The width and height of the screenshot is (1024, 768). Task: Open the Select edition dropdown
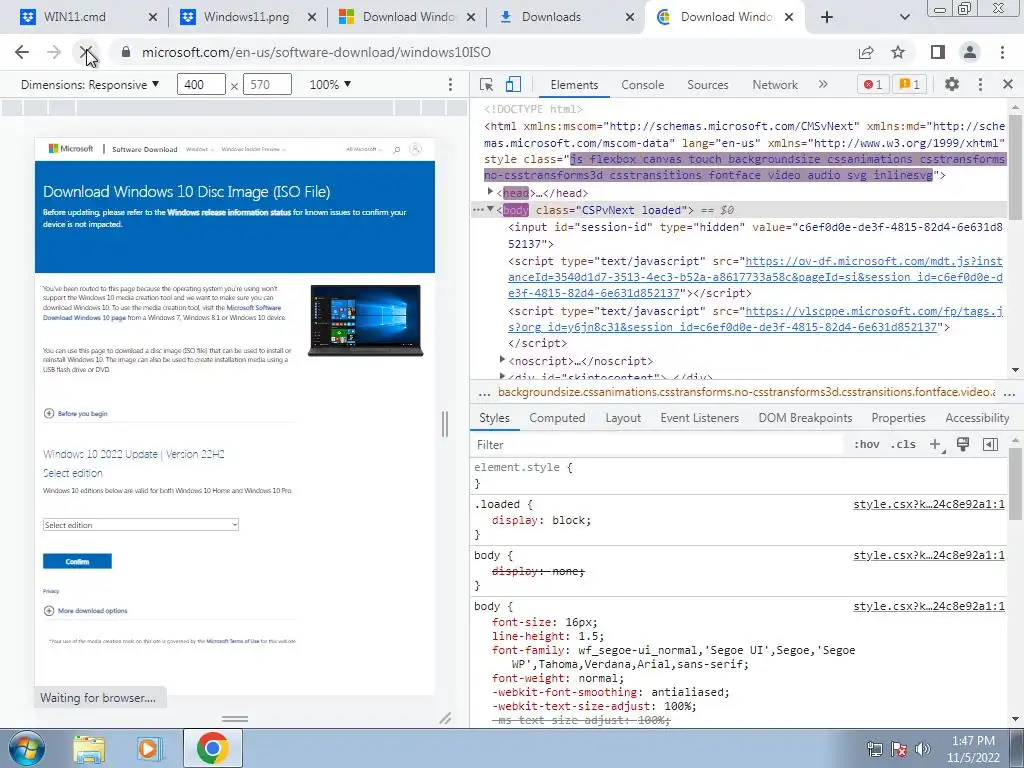click(x=140, y=525)
